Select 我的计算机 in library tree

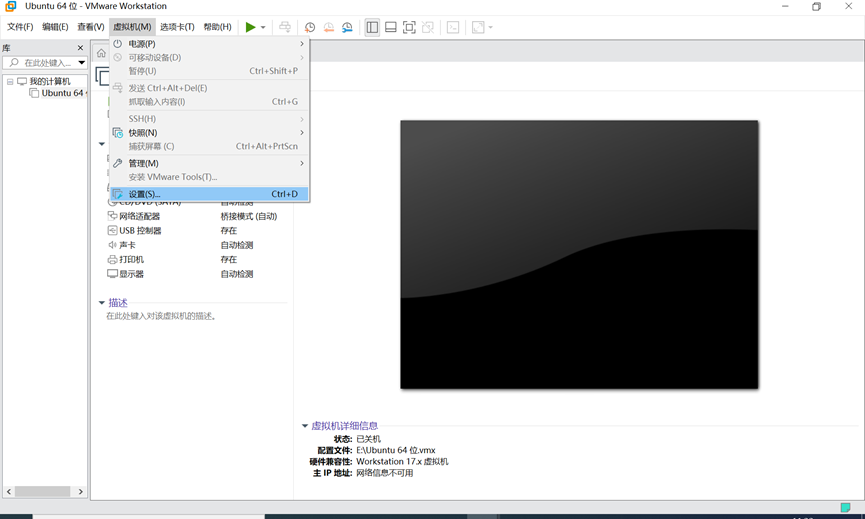click(50, 82)
